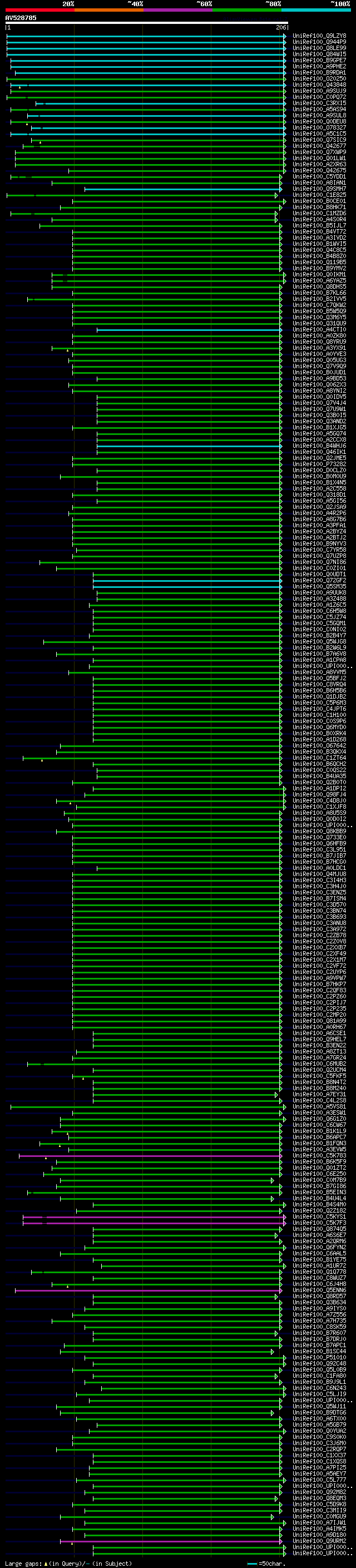Viewport: 356px width, 1568px height.
Task: Click the UniRef100_Q5ENN6 hit label
Action: pyautogui.click(x=319, y=1290)
